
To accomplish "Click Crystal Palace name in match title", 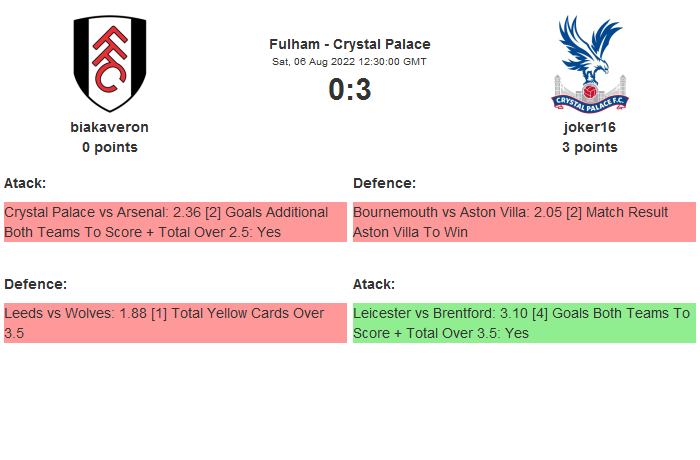I will pyautogui.click(x=381, y=44).
